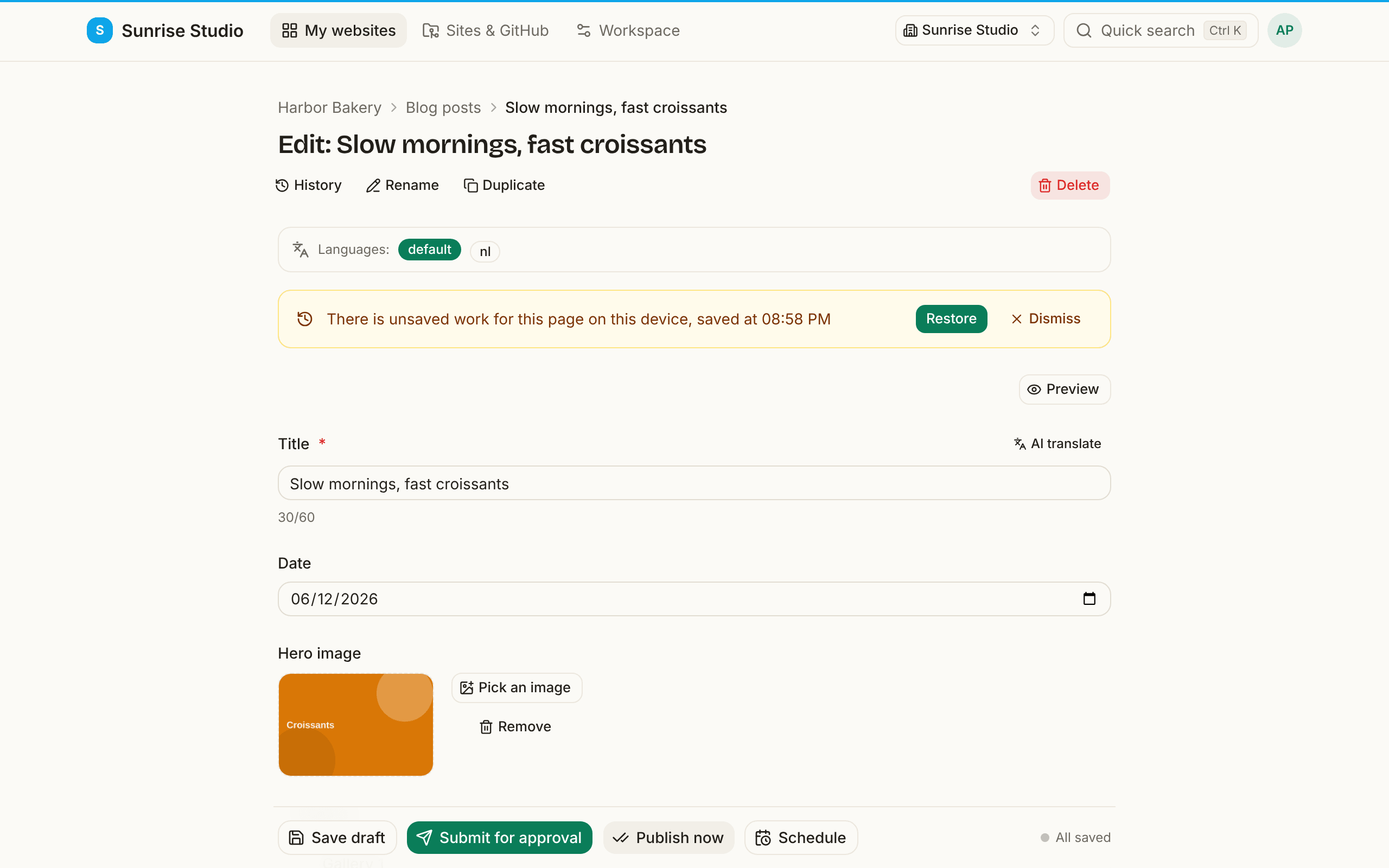Navigate to Blog posts breadcrumb
Screen dimensions: 1389x868
coord(443,107)
